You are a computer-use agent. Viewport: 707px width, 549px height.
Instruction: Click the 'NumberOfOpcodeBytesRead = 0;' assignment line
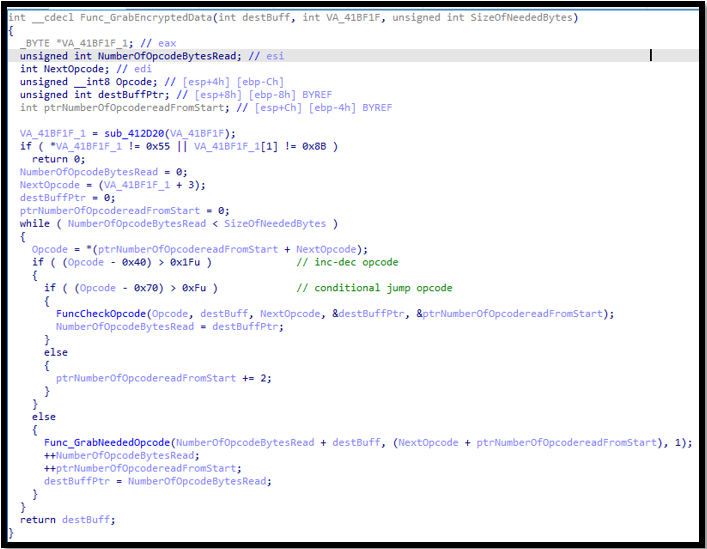(104, 172)
